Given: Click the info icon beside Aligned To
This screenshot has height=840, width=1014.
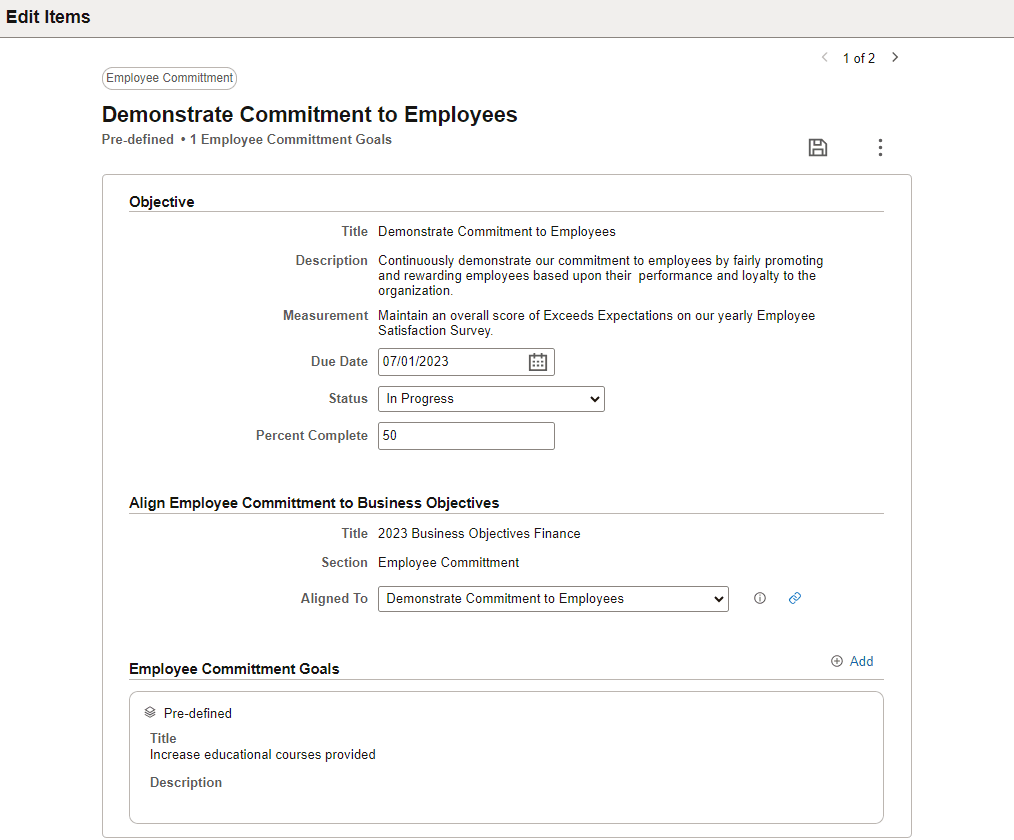Looking at the screenshot, I should click(x=760, y=598).
